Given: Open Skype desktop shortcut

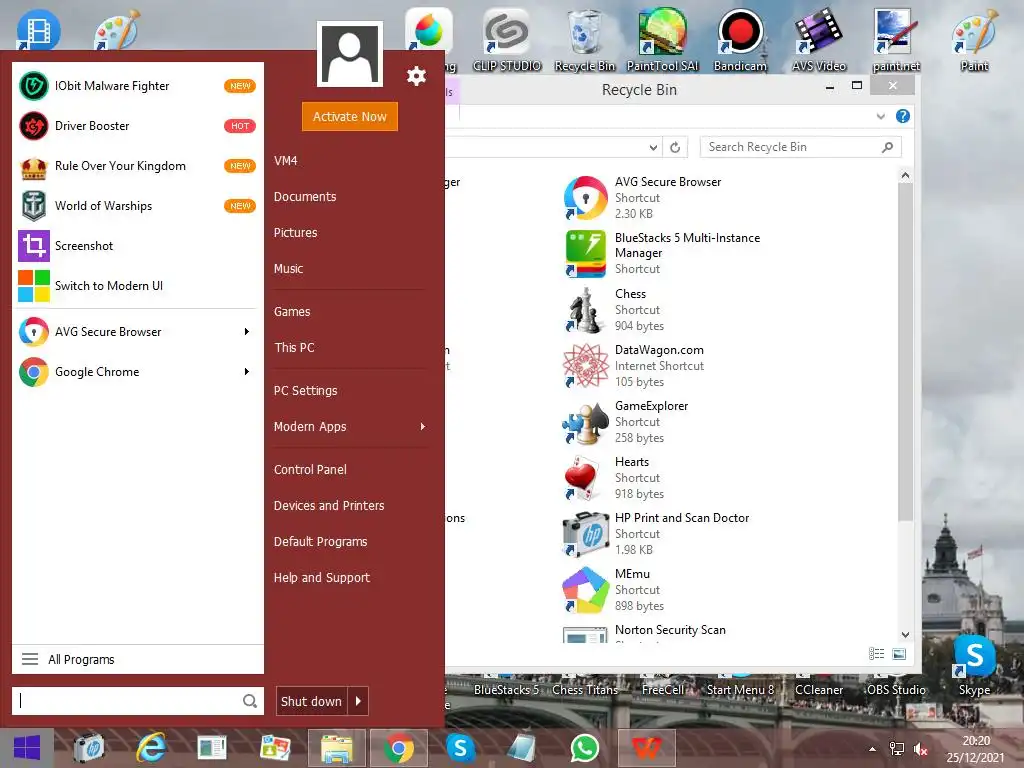Looking at the screenshot, I should [974, 665].
